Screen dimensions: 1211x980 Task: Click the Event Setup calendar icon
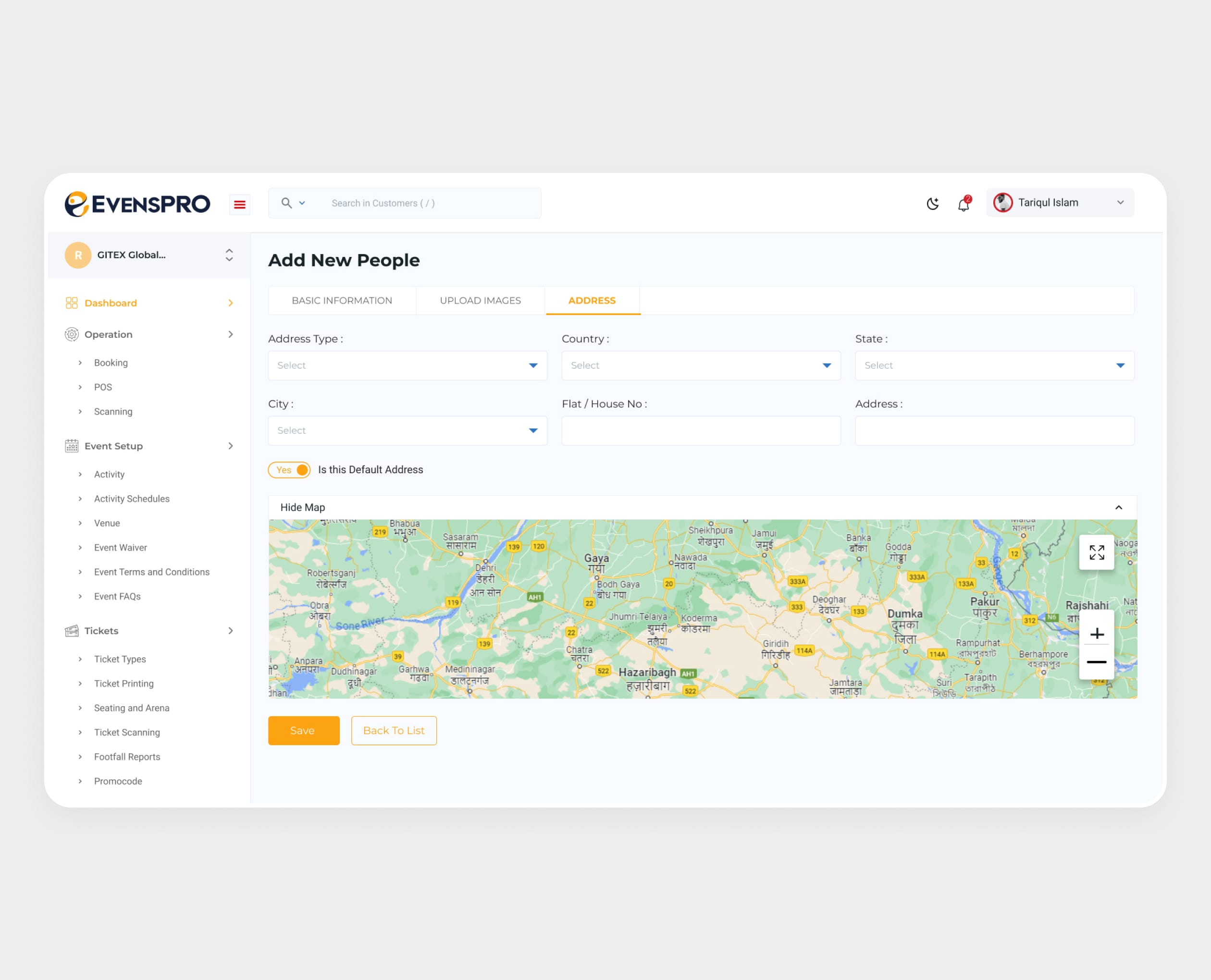tap(72, 446)
